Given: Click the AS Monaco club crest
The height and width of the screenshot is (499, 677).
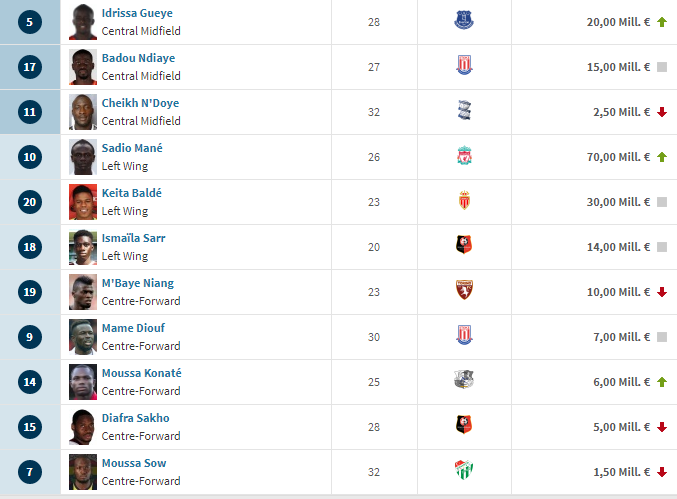Looking at the screenshot, I should [x=464, y=200].
